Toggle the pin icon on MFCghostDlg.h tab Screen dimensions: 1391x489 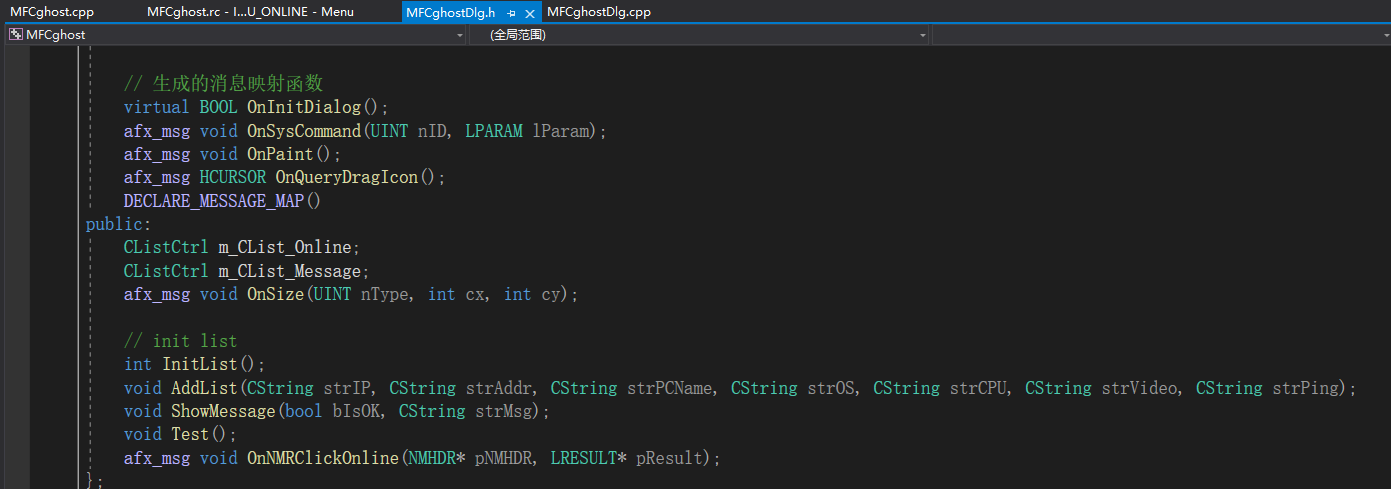click(x=511, y=13)
